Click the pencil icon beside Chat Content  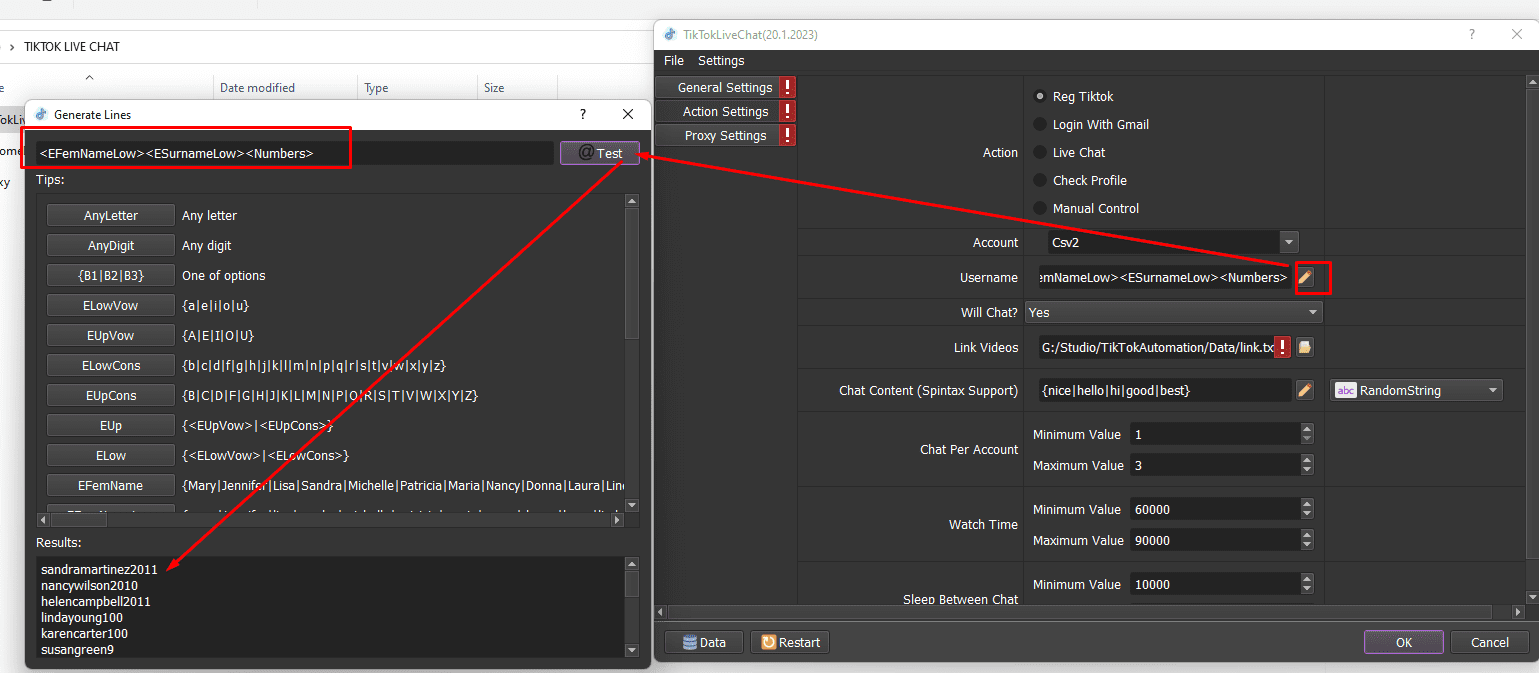[1304, 390]
